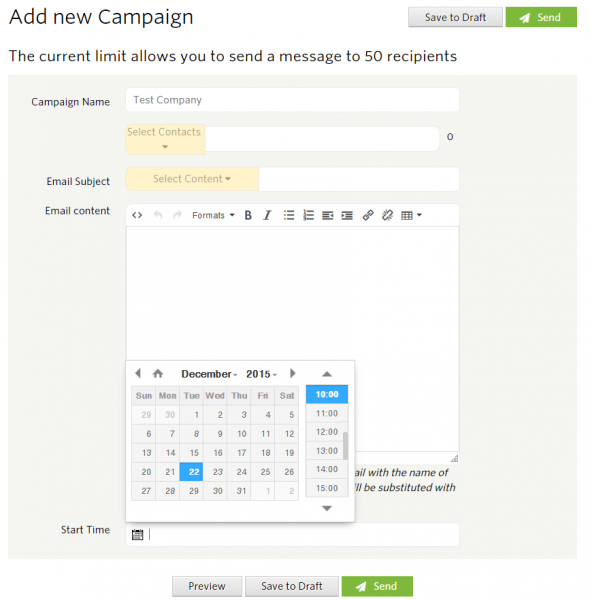590x600 pixels.
Task: Open the December month selector
Action: pyautogui.click(x=209, y=374)
